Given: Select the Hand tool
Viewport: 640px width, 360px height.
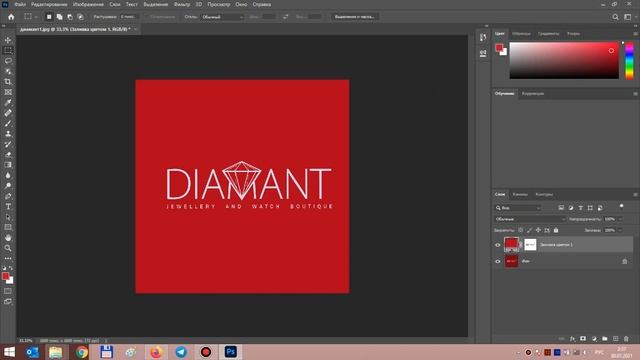Looking at the screenshot, I should point(8,238).
